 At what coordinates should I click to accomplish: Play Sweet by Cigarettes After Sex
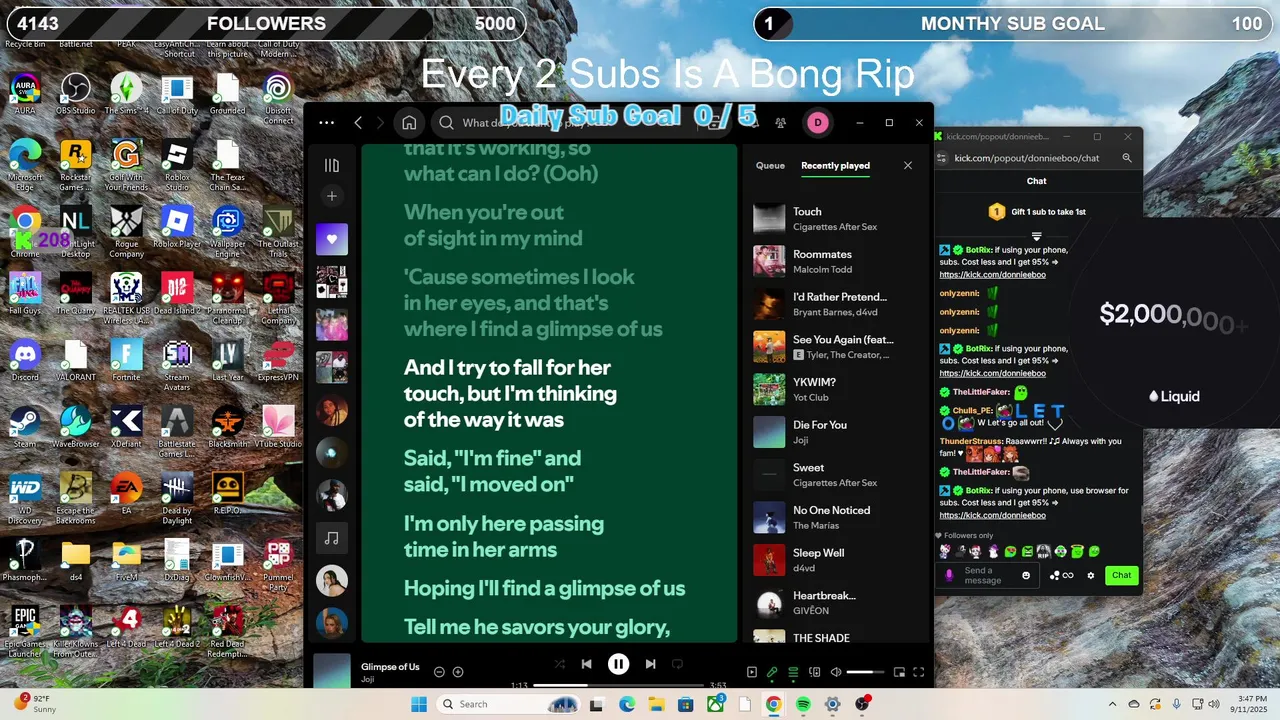tap(838, 475)
